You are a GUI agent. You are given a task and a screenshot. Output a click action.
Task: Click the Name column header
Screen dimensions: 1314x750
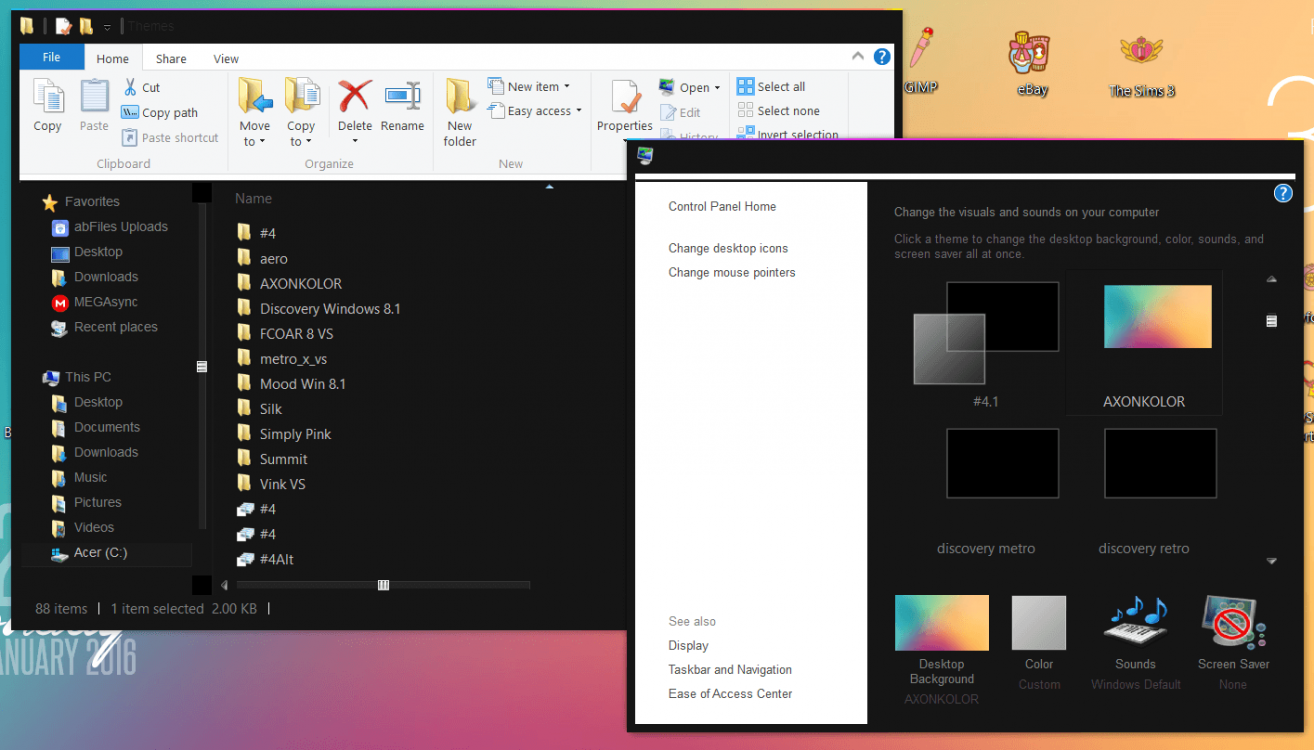(x=254, y=199)
